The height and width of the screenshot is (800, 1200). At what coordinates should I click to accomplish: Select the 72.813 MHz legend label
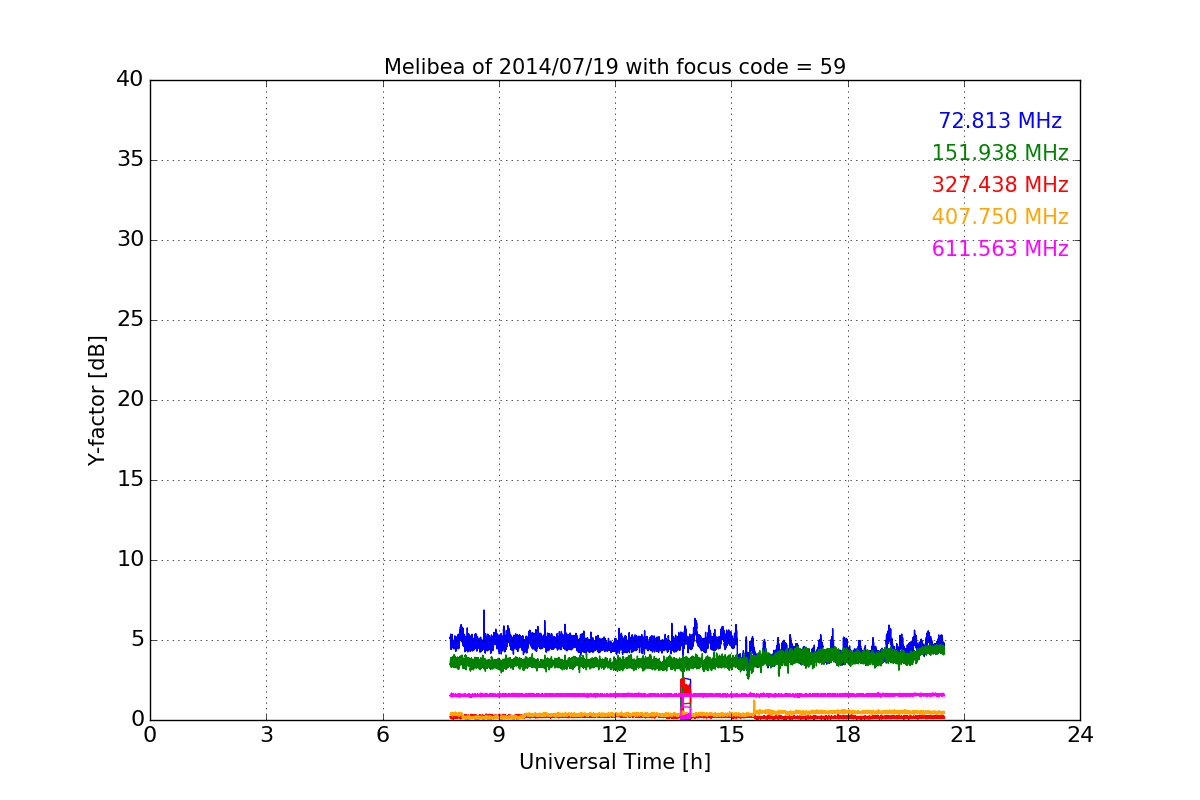[1000, 121]
